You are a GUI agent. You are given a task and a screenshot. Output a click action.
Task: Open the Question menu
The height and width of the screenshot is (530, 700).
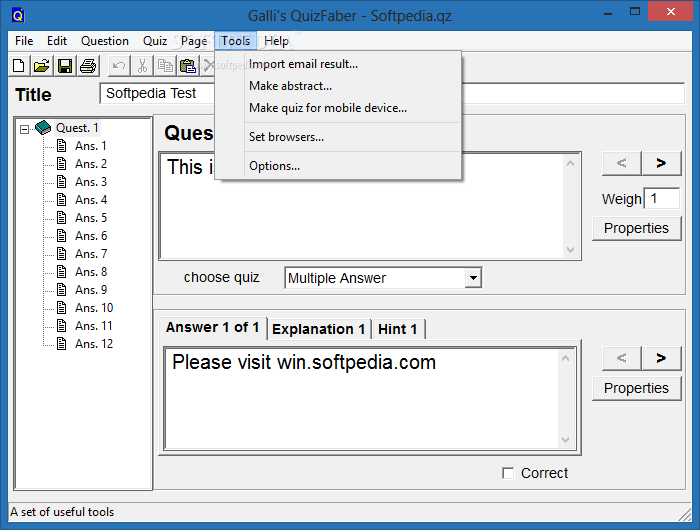pyautogui.click(x=105, y=41)
